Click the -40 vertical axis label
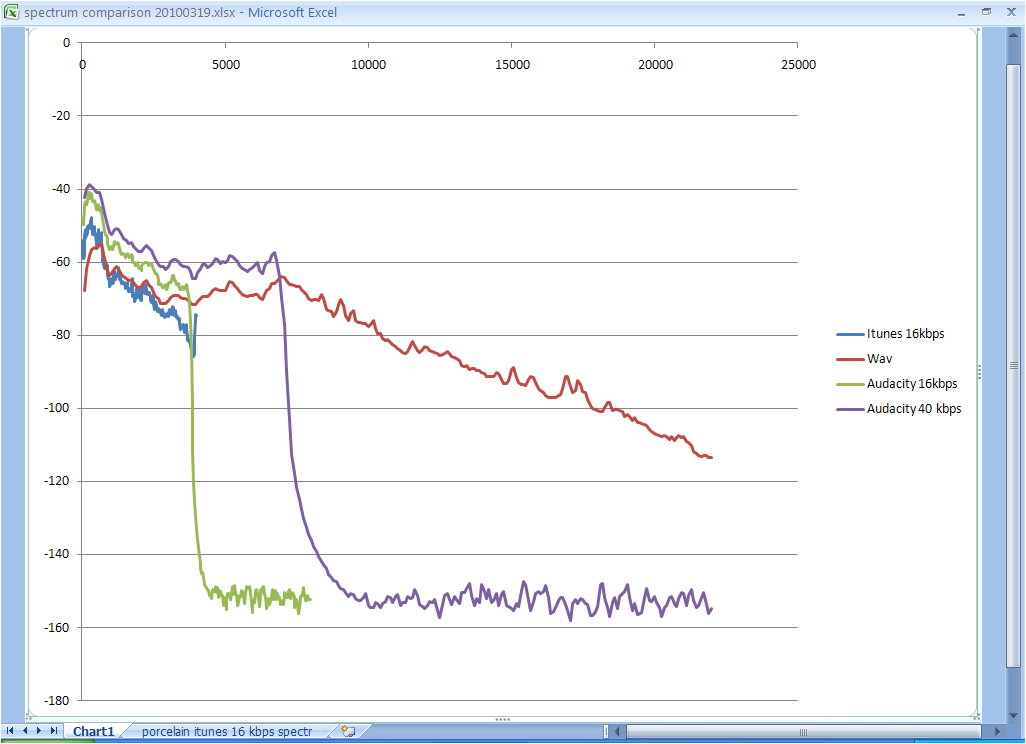The image size is (1026, 744). click(61, 189)
